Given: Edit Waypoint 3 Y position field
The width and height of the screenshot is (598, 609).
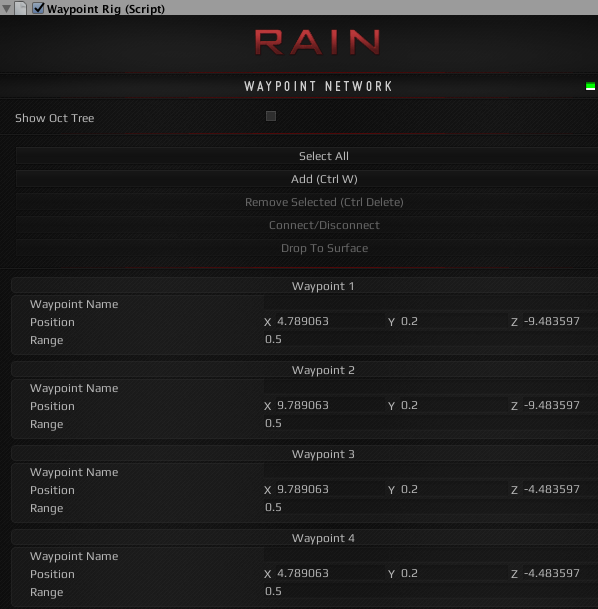Looking at the screenshot, I should pyautogui.click(x=453, y=489).
